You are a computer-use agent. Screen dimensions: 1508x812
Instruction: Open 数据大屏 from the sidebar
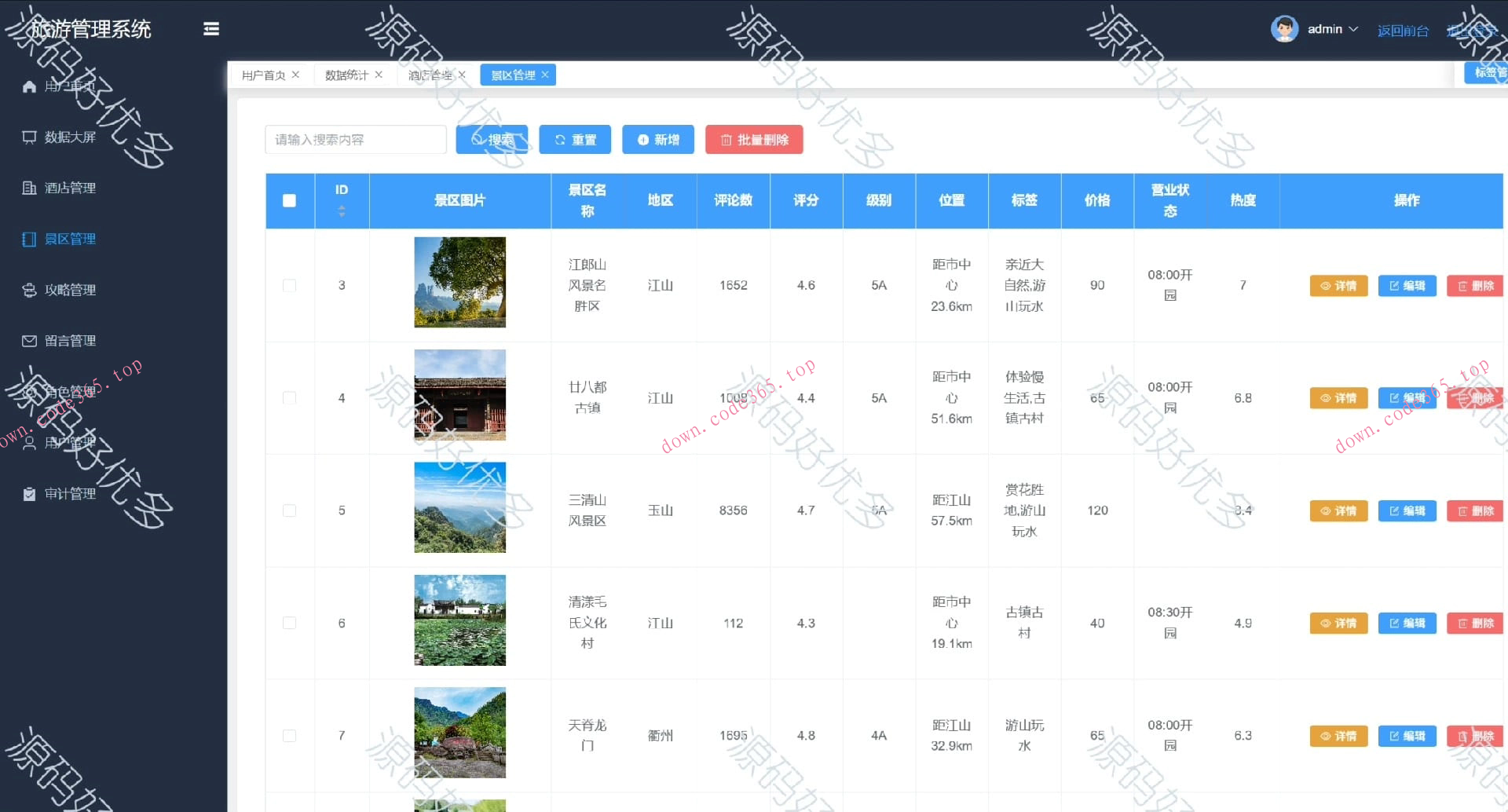(x=70, y=137)
